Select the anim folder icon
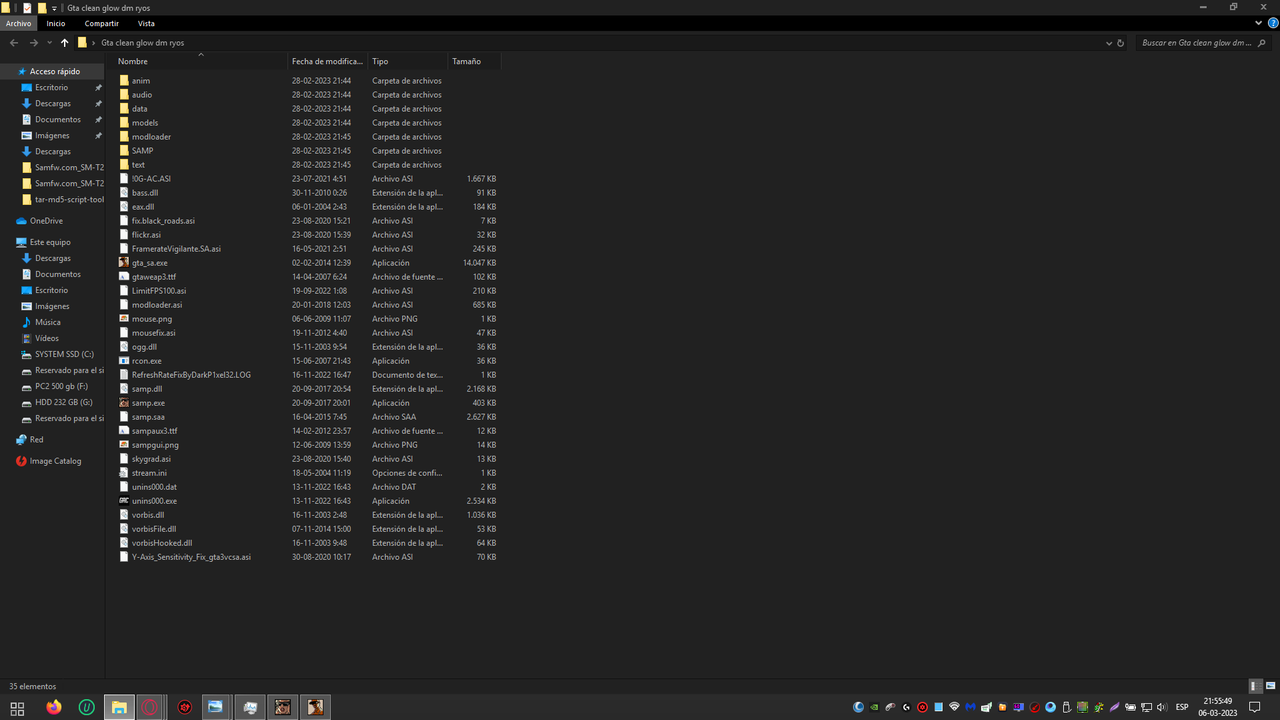Viewport: 1280px width, 720px height. [124, 81]
